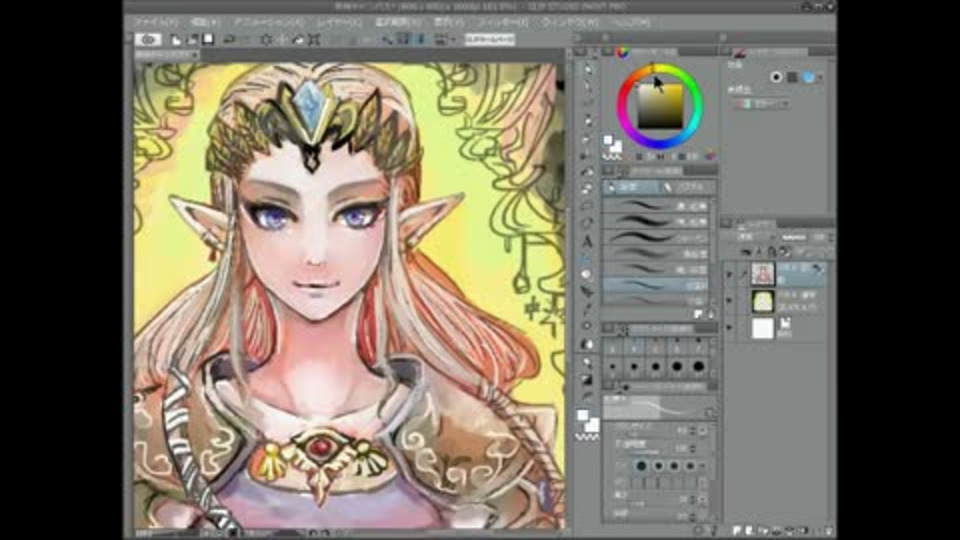Click brush size stepper arrows in tool property
960x540 pixels.
(x=692, y=431)
